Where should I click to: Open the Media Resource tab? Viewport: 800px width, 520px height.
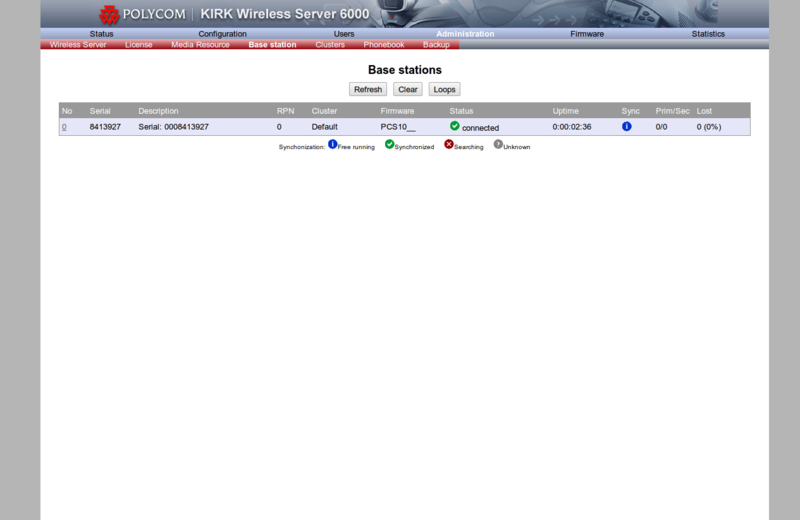201,45
